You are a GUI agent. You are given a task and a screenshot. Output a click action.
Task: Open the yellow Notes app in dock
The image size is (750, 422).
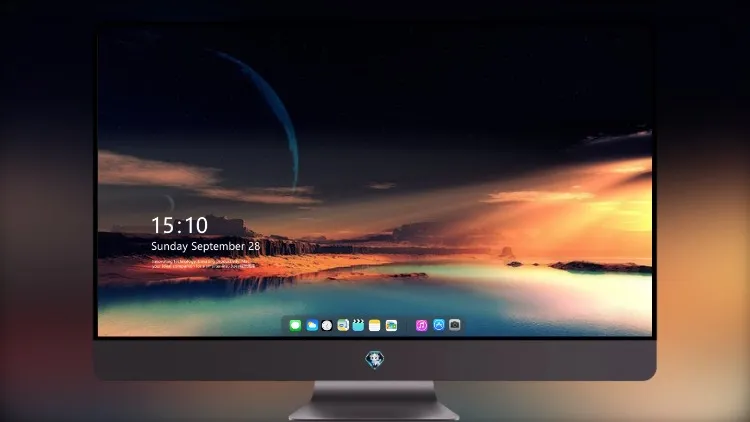click(x=375, y=325)
